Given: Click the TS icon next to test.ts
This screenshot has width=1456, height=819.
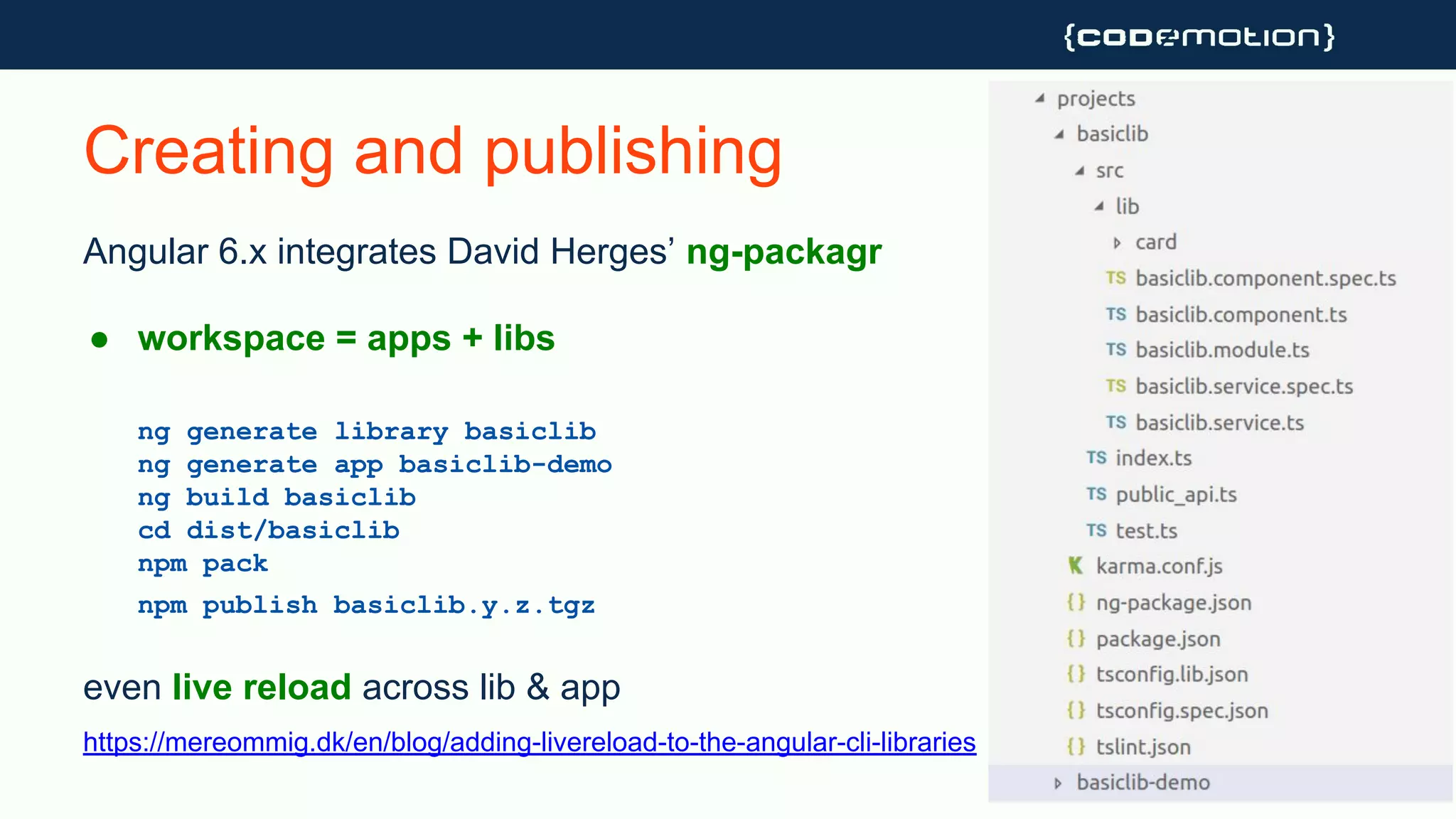Looking at the screenshot, I should pyautogui.click(x=1096, y=530).
